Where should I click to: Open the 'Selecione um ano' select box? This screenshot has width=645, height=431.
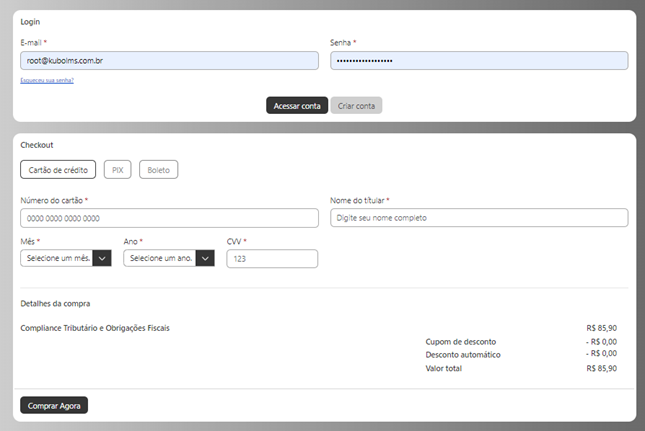point(160,258)
